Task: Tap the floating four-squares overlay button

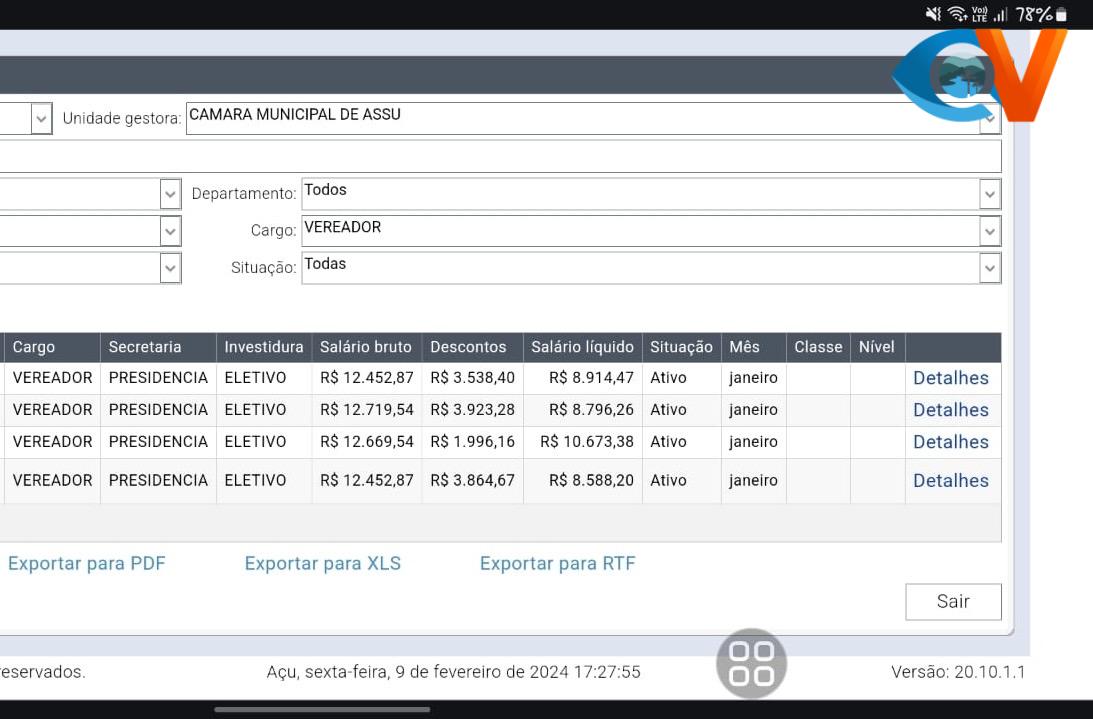Action: [751, 663]
